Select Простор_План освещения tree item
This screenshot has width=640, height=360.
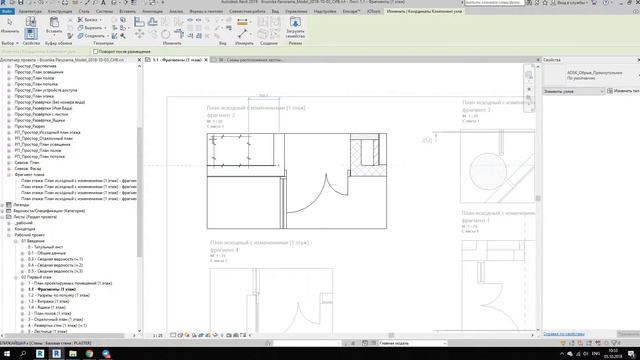coord(39,72)
